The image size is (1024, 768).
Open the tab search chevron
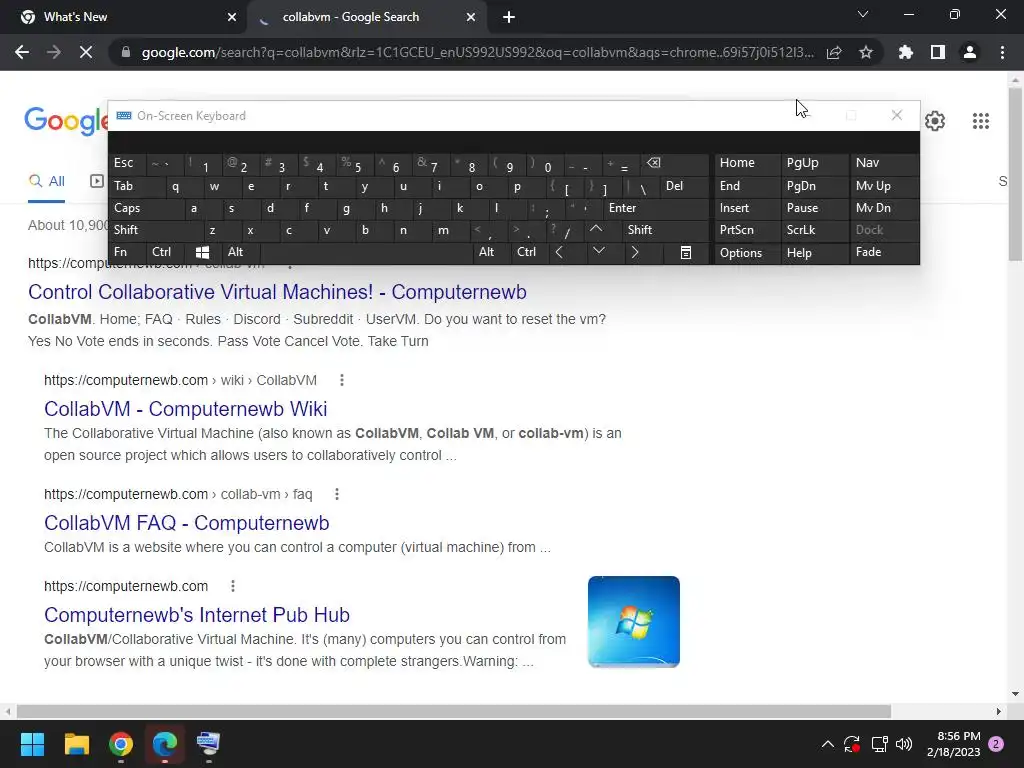(x=863, y=14)
